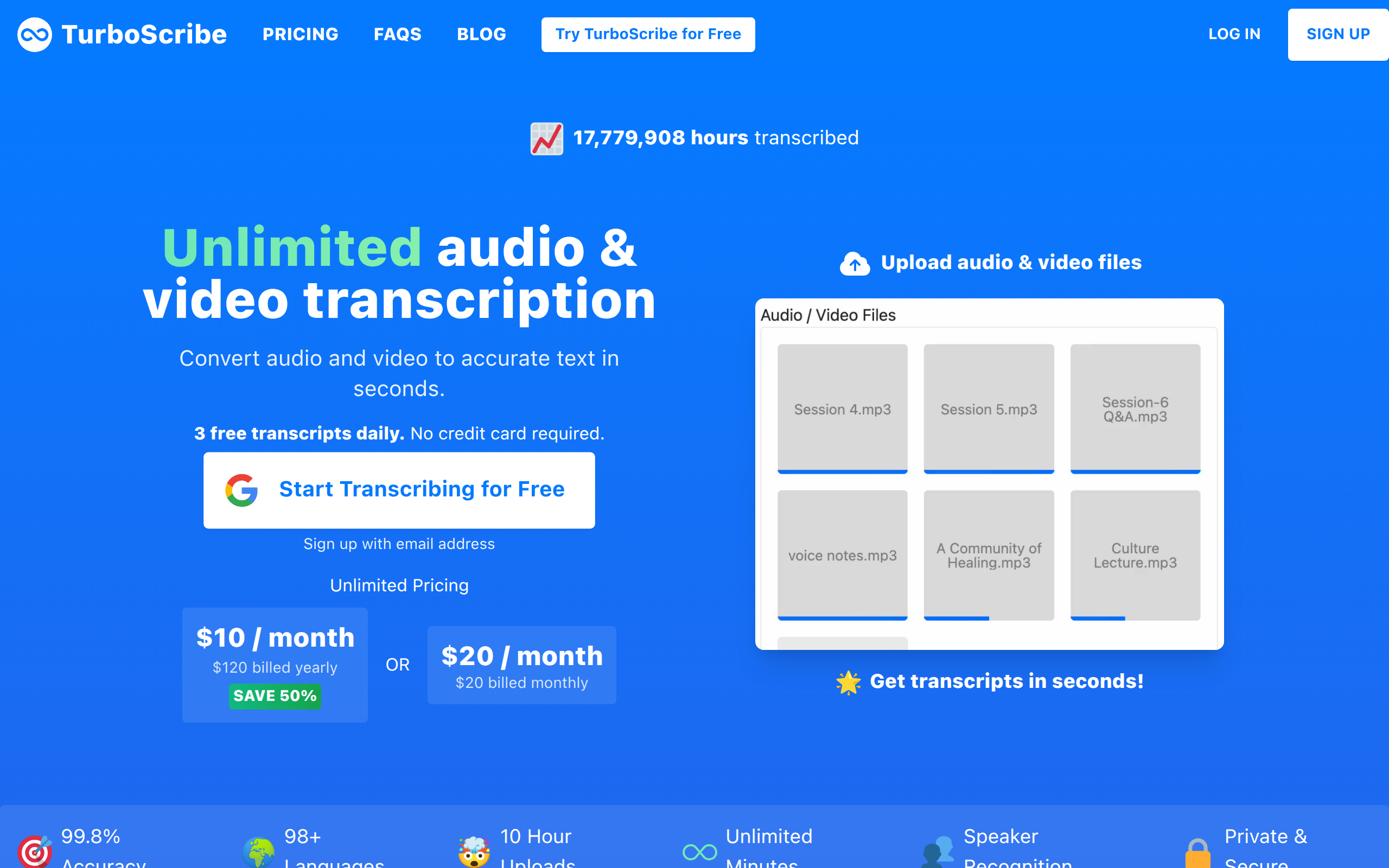Screen dimensions: 1389x868
Task: Click the Private & Secure feature label
Action: click(1266, 849)
